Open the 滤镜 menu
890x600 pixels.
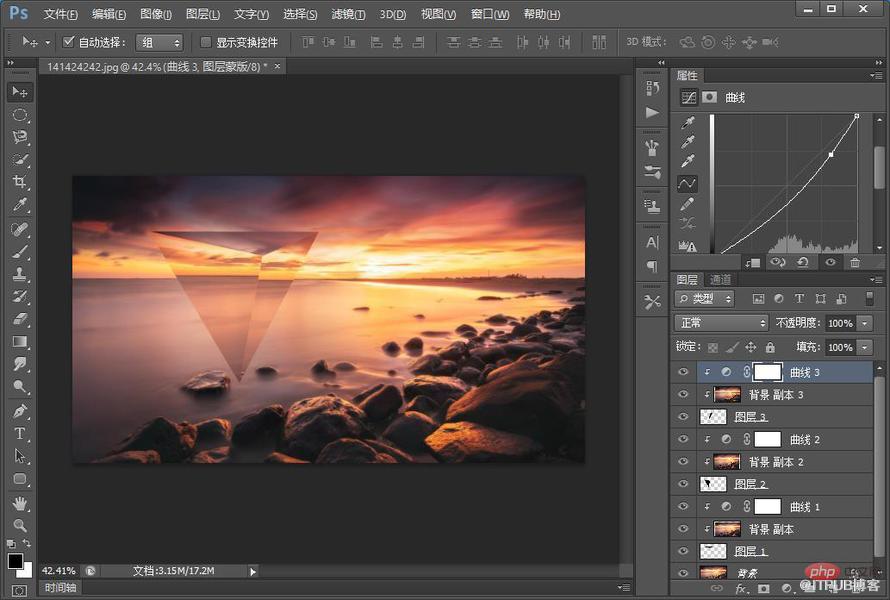(x=348, y=14)
